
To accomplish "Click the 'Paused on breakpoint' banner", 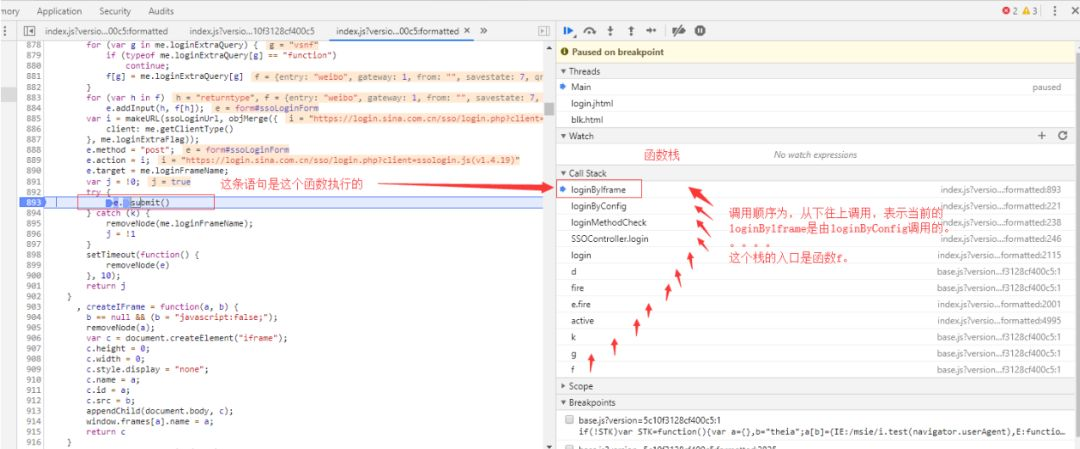I will click(817, 52).
